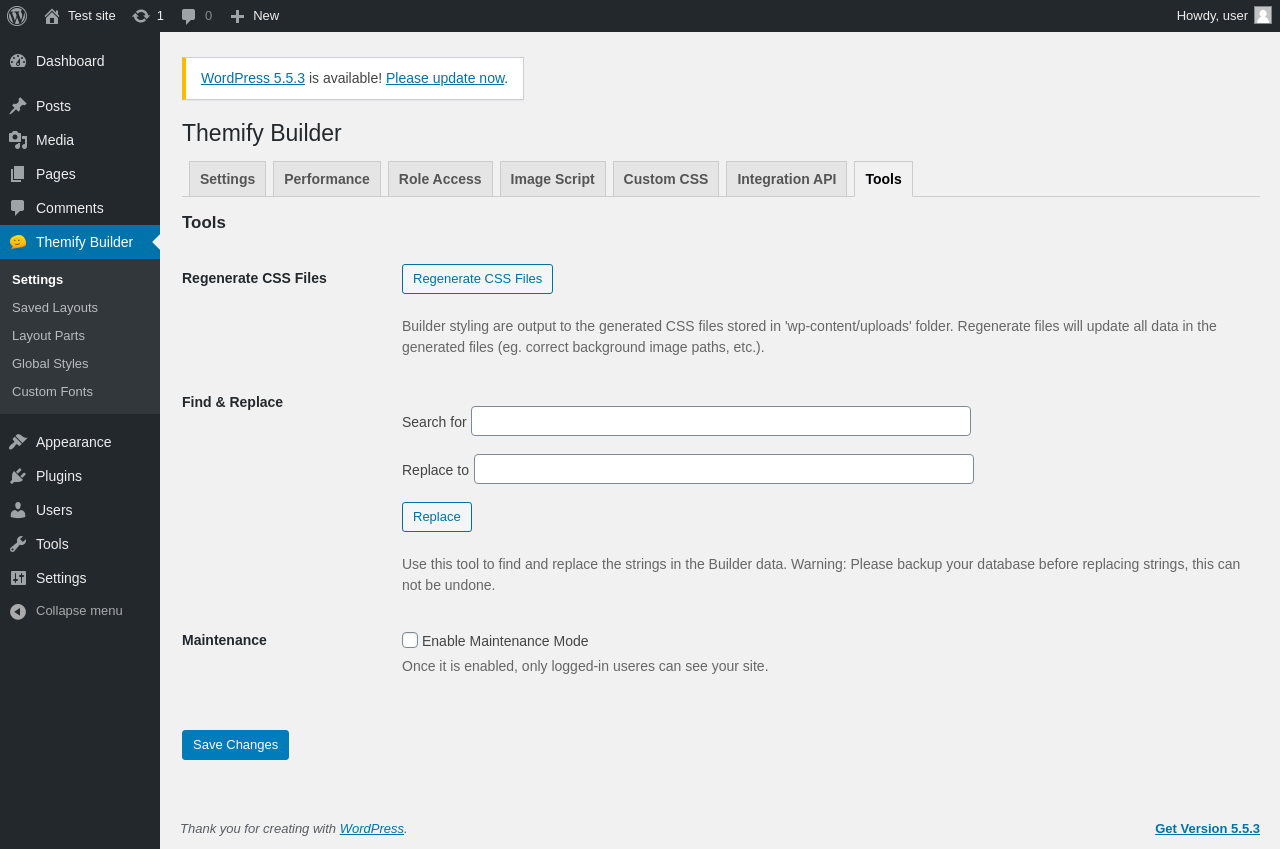Open the updates icon in admin bar
This screenshot has width=1280, height=849.
point(141,16)
